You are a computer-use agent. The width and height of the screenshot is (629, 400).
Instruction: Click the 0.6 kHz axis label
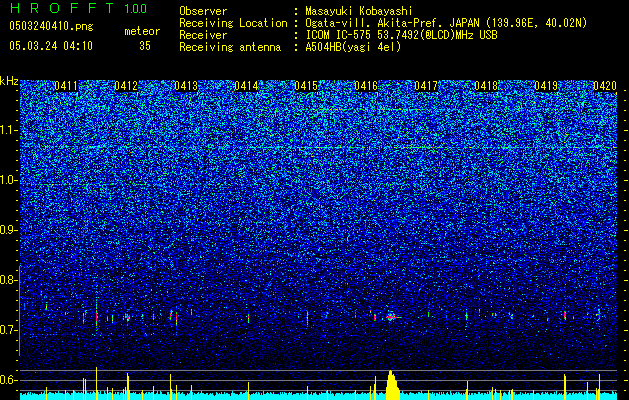8,380
